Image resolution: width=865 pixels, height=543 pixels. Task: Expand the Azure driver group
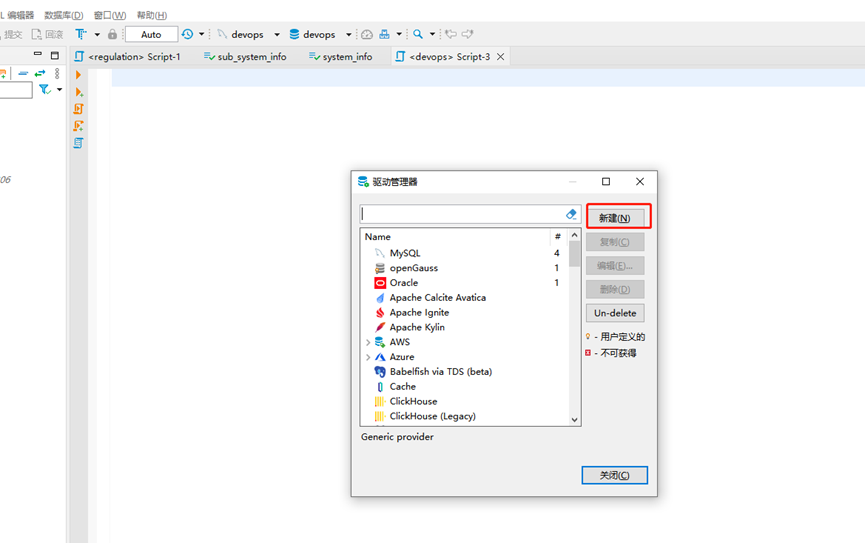pyautogui.click(x=368, y=357)
